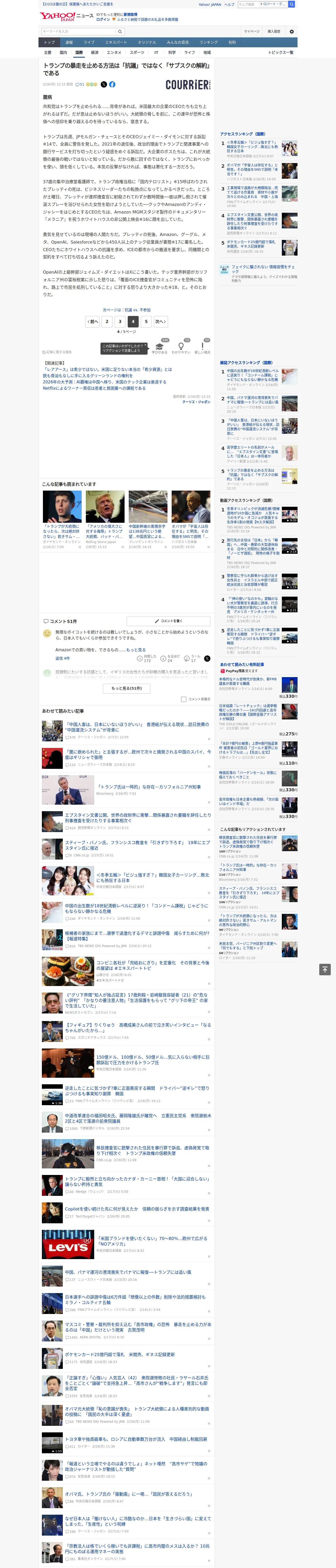Expand first comment with もっと見る
Image resolution: width=336 pixels, height=1568 pixels.
137,650
